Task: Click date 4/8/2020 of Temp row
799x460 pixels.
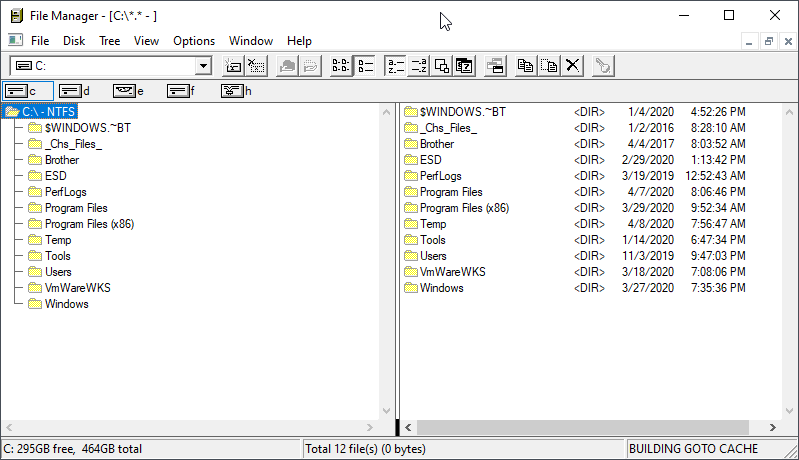Action: pyautogui.click(x=651, y=224)
